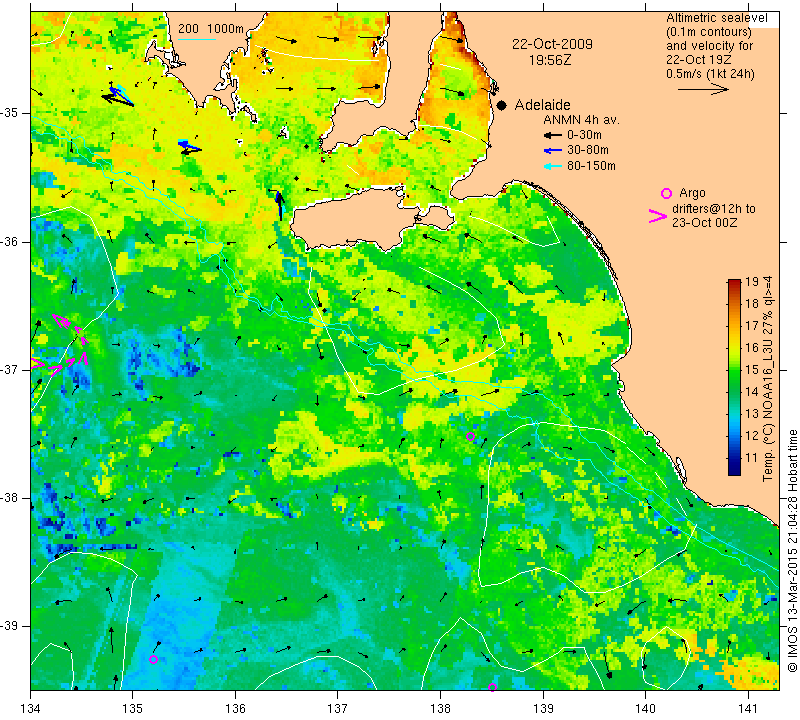Click the '0-30m' depth label
800x720 pixels.
point(584,135)
